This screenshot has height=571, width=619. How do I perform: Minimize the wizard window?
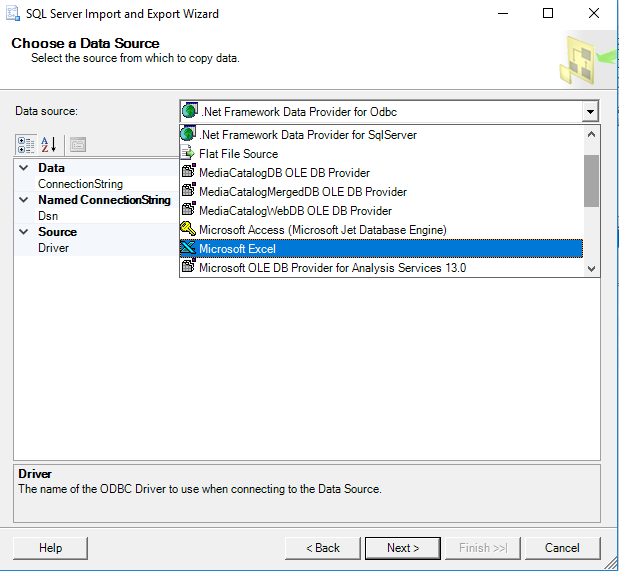coord(503,14)
